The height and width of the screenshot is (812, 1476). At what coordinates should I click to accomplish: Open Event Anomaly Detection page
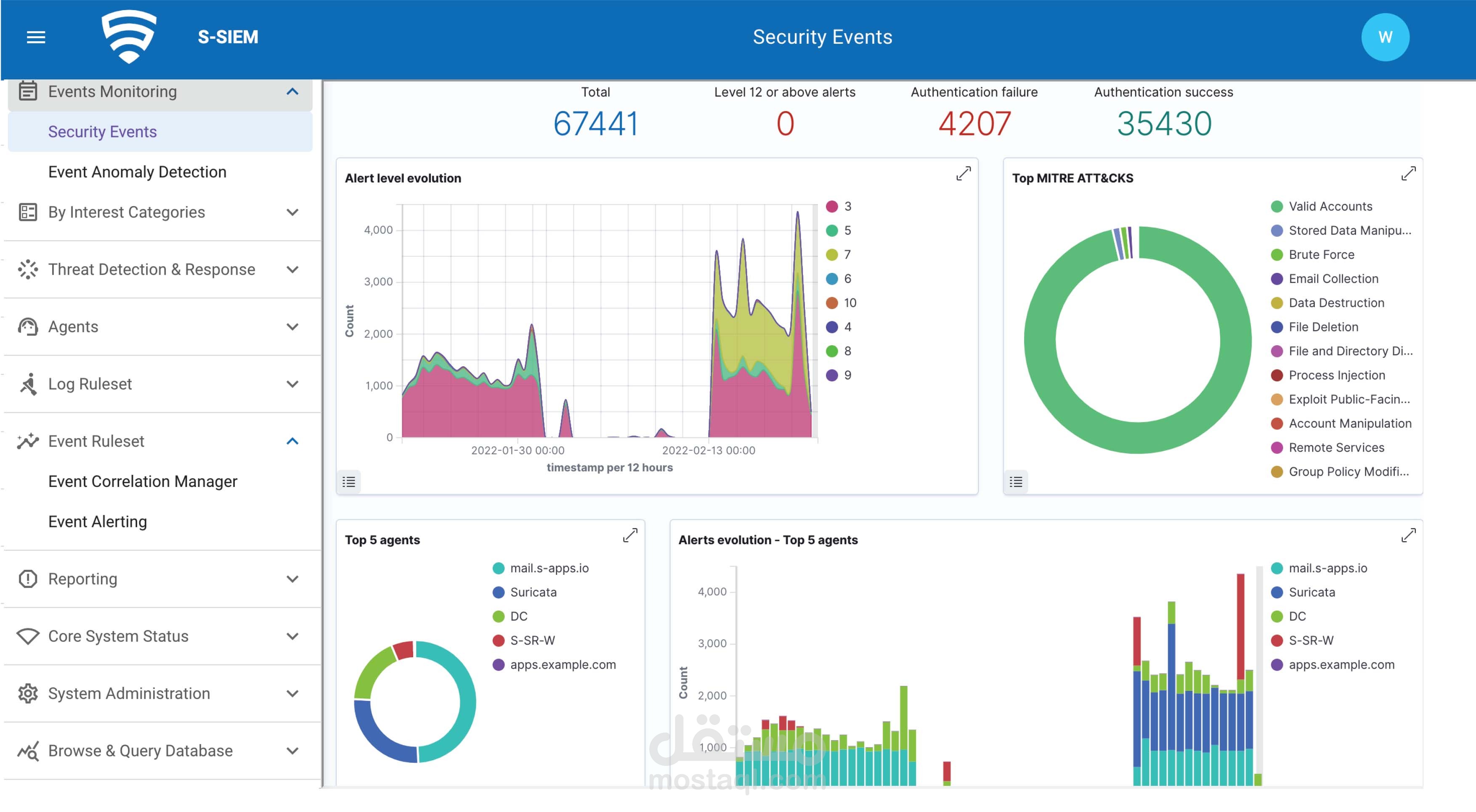coord(137,172)
